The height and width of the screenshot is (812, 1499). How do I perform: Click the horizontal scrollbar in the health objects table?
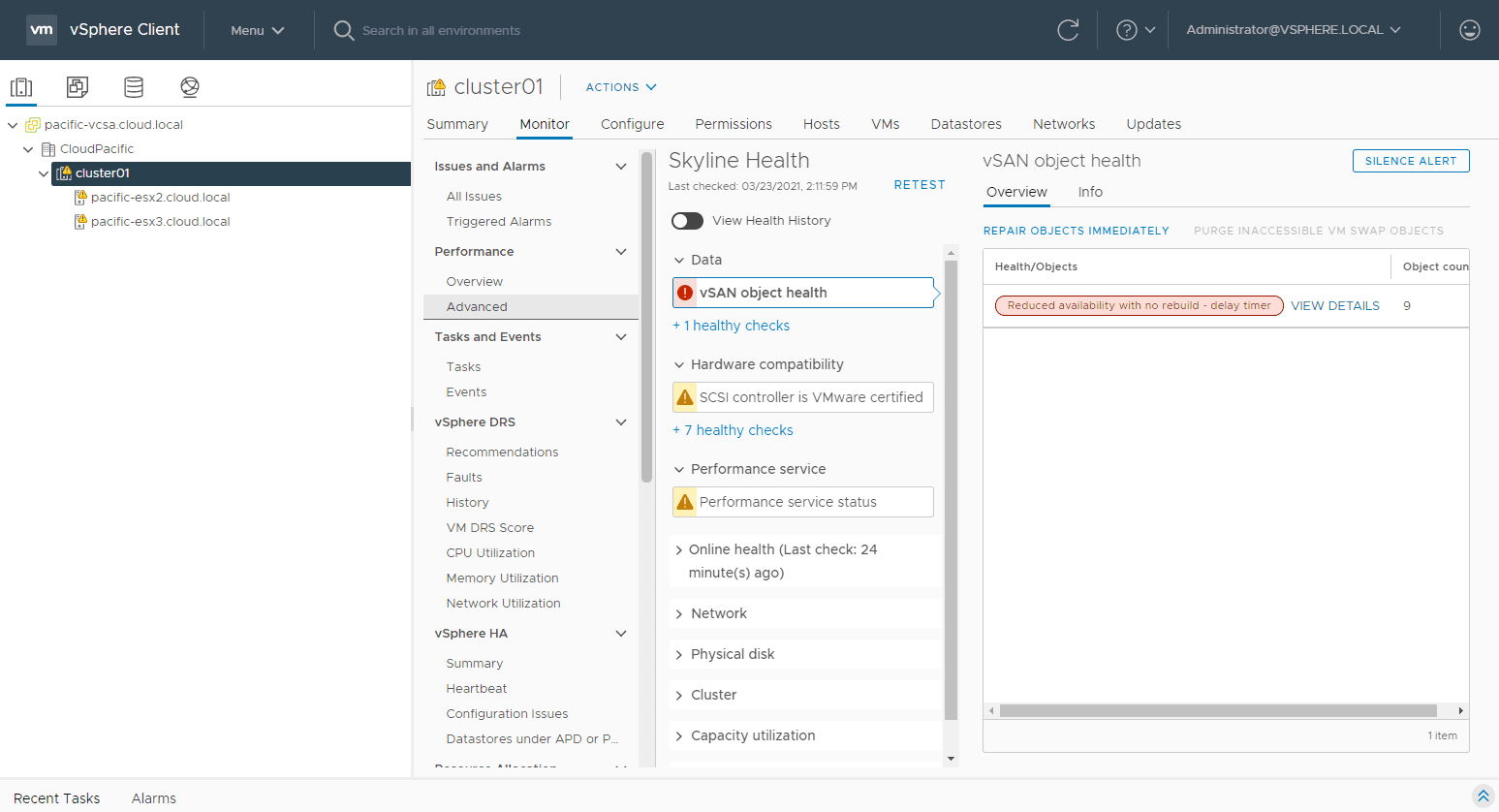click(x=1217, y=711)
